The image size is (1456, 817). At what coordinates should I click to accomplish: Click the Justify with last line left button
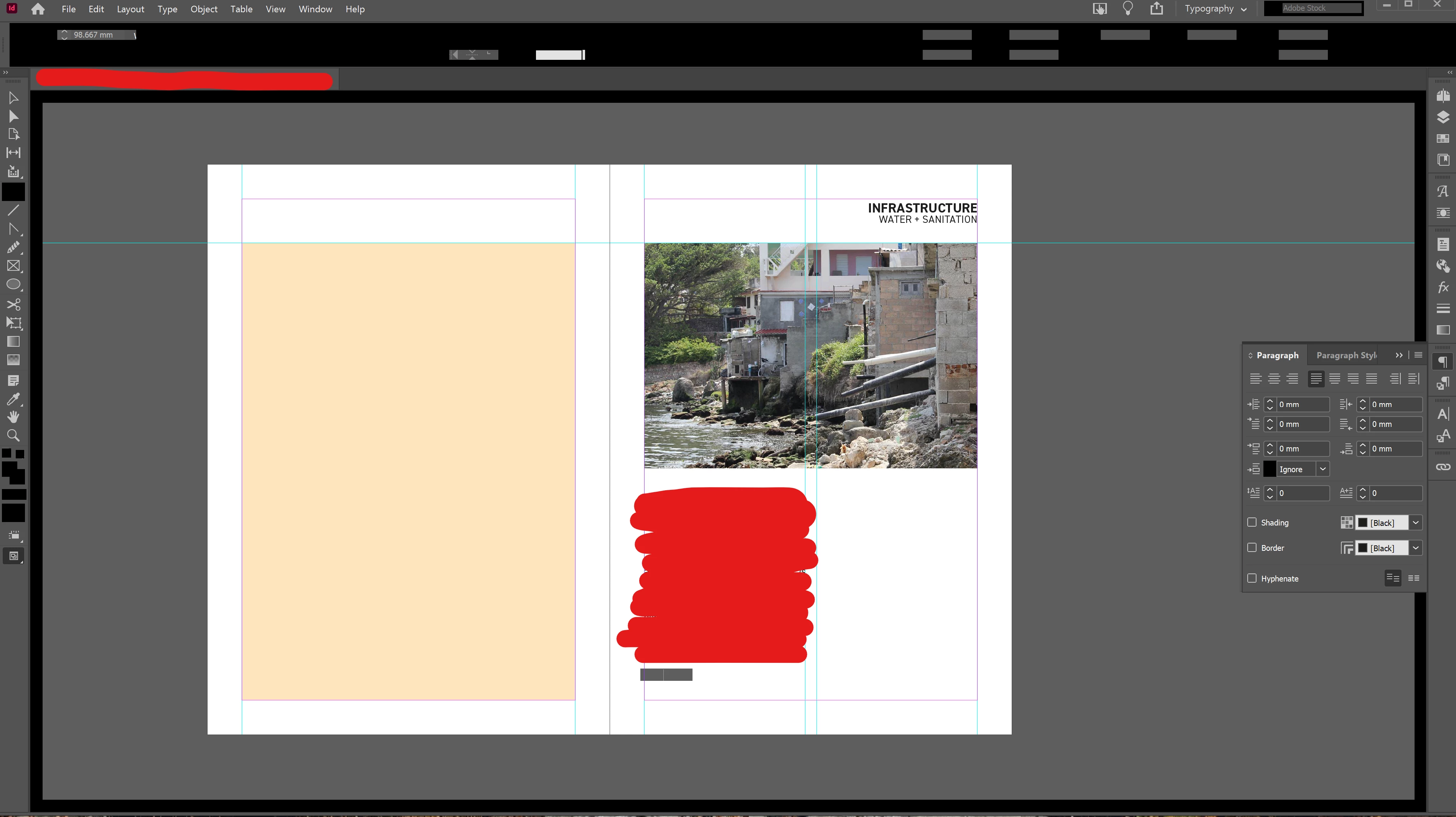click(1316, 379)
